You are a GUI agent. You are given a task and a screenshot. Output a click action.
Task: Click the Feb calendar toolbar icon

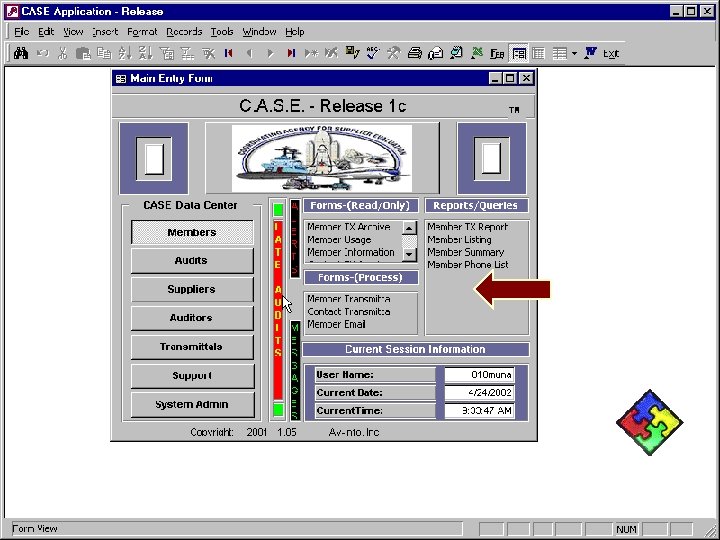click(497, 54)
